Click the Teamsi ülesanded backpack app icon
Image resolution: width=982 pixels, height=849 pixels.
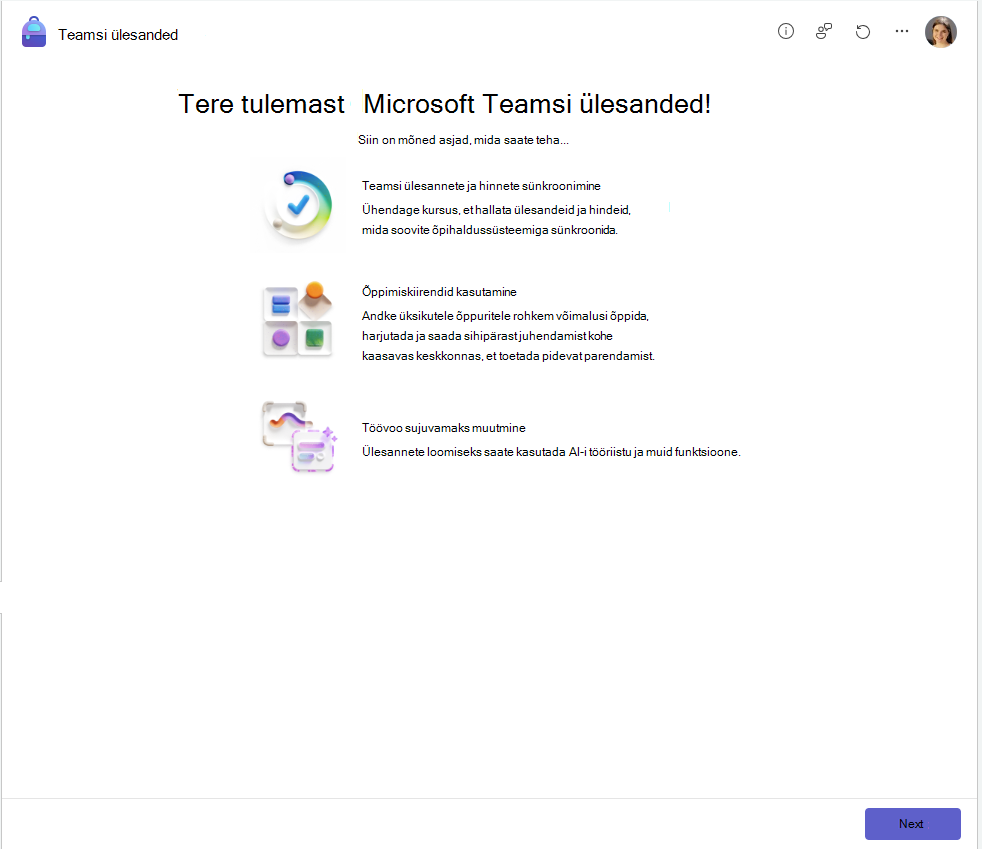(34, 33)
